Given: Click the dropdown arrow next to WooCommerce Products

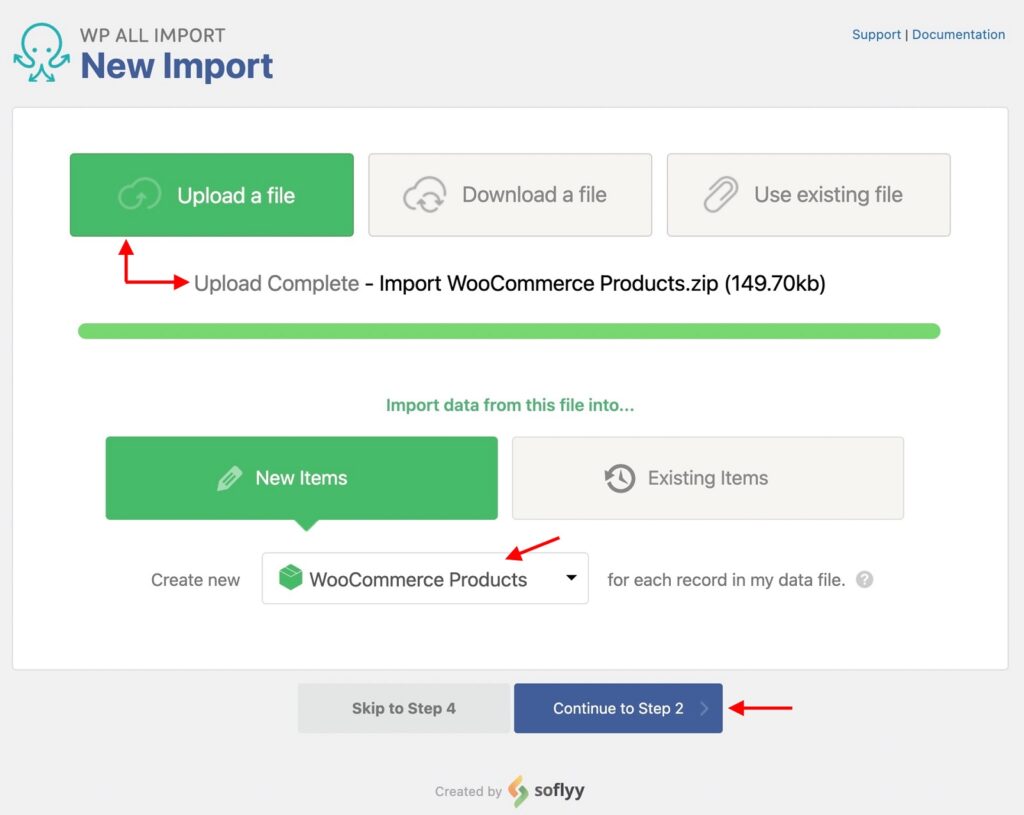Looking at the screenshot, I should tap(570, 578).
